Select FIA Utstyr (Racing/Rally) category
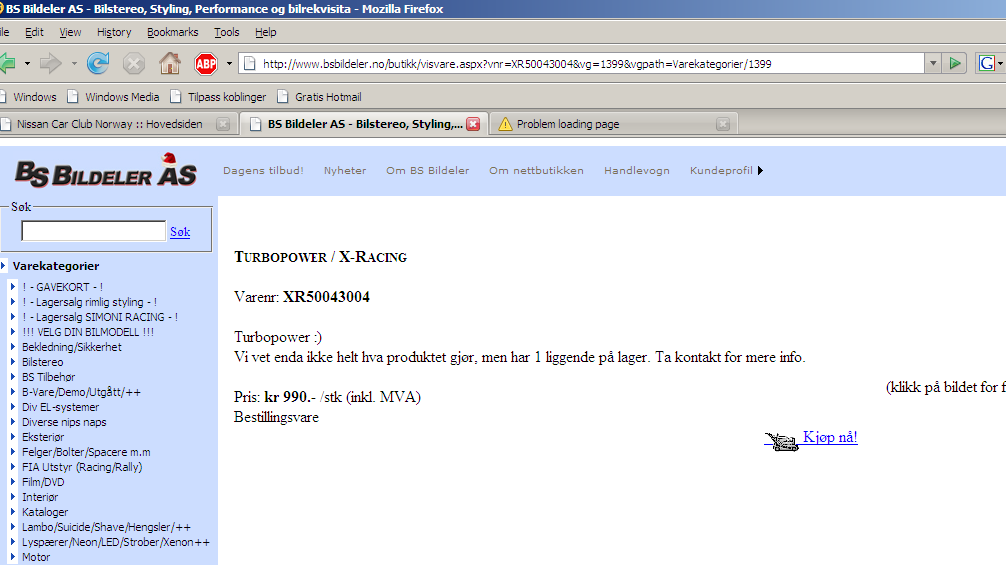This screenshot has height=565, width=1006. point(82,467)
